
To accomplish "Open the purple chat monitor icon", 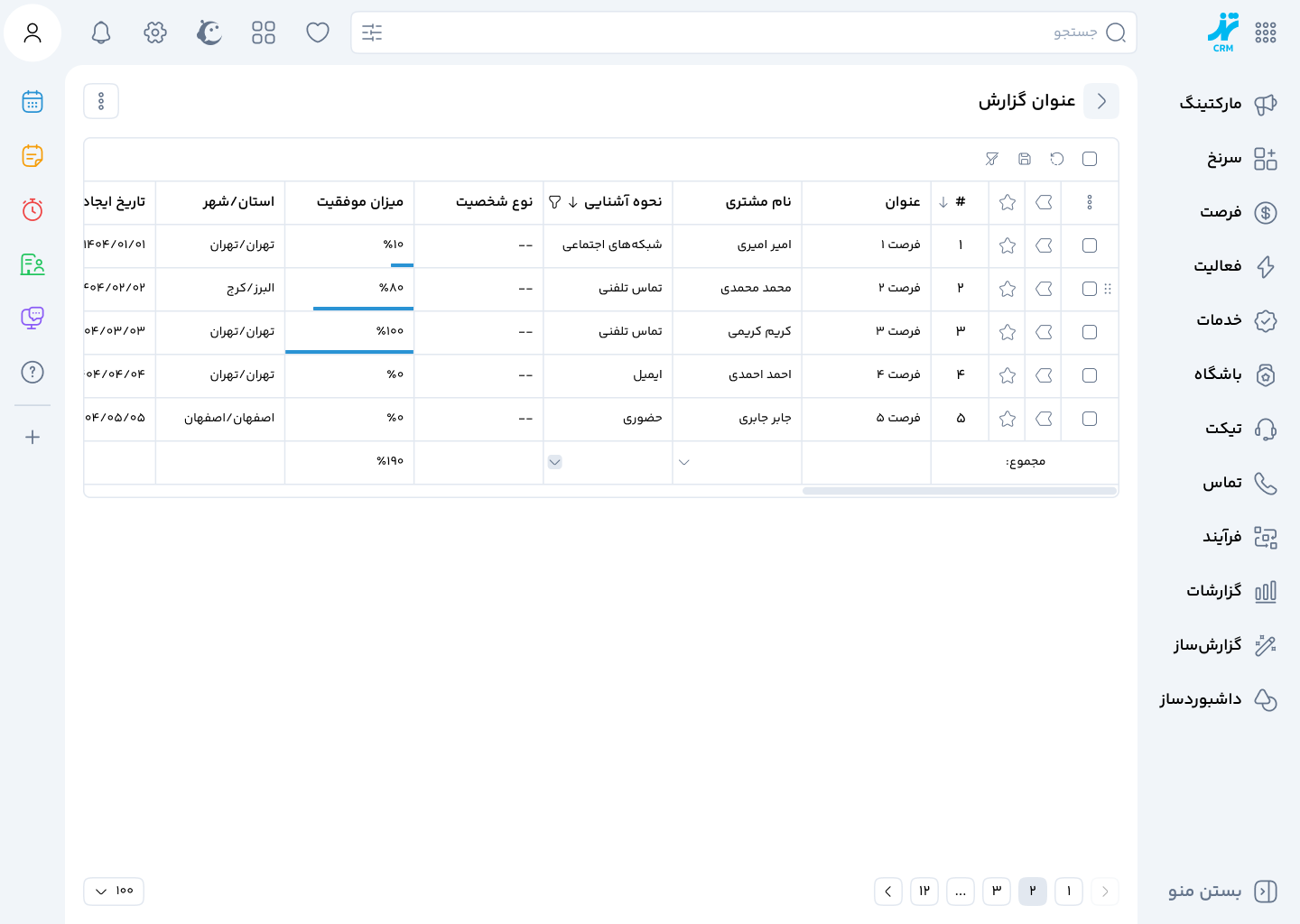I will (32, 318).
